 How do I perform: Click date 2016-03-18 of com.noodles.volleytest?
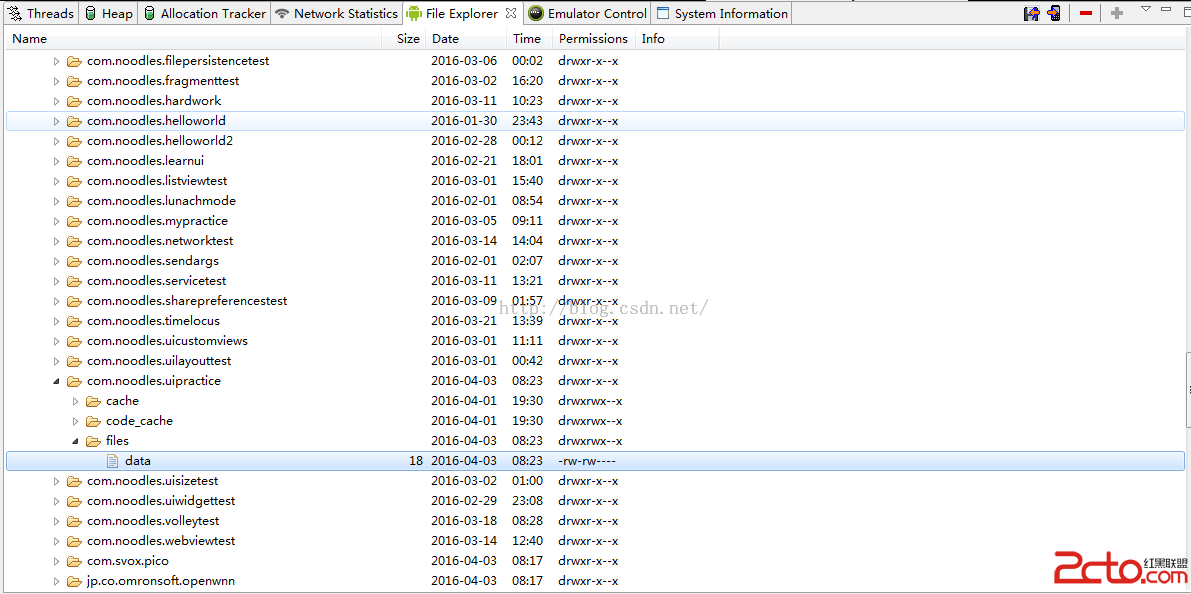(x=464, y=521)
